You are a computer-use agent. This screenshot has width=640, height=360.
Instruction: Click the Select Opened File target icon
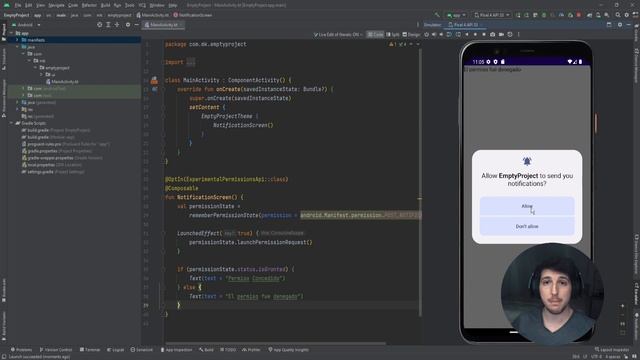[x=100, y=25]
